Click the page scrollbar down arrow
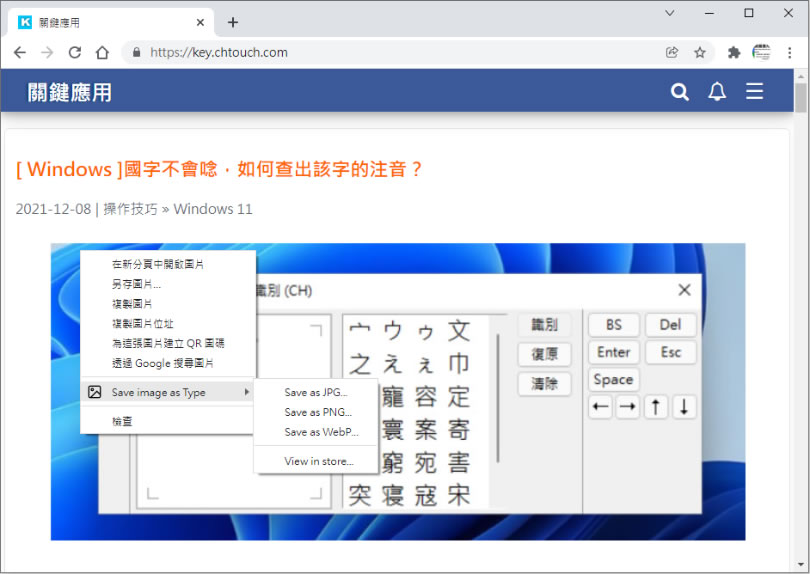 click(801, 565)
